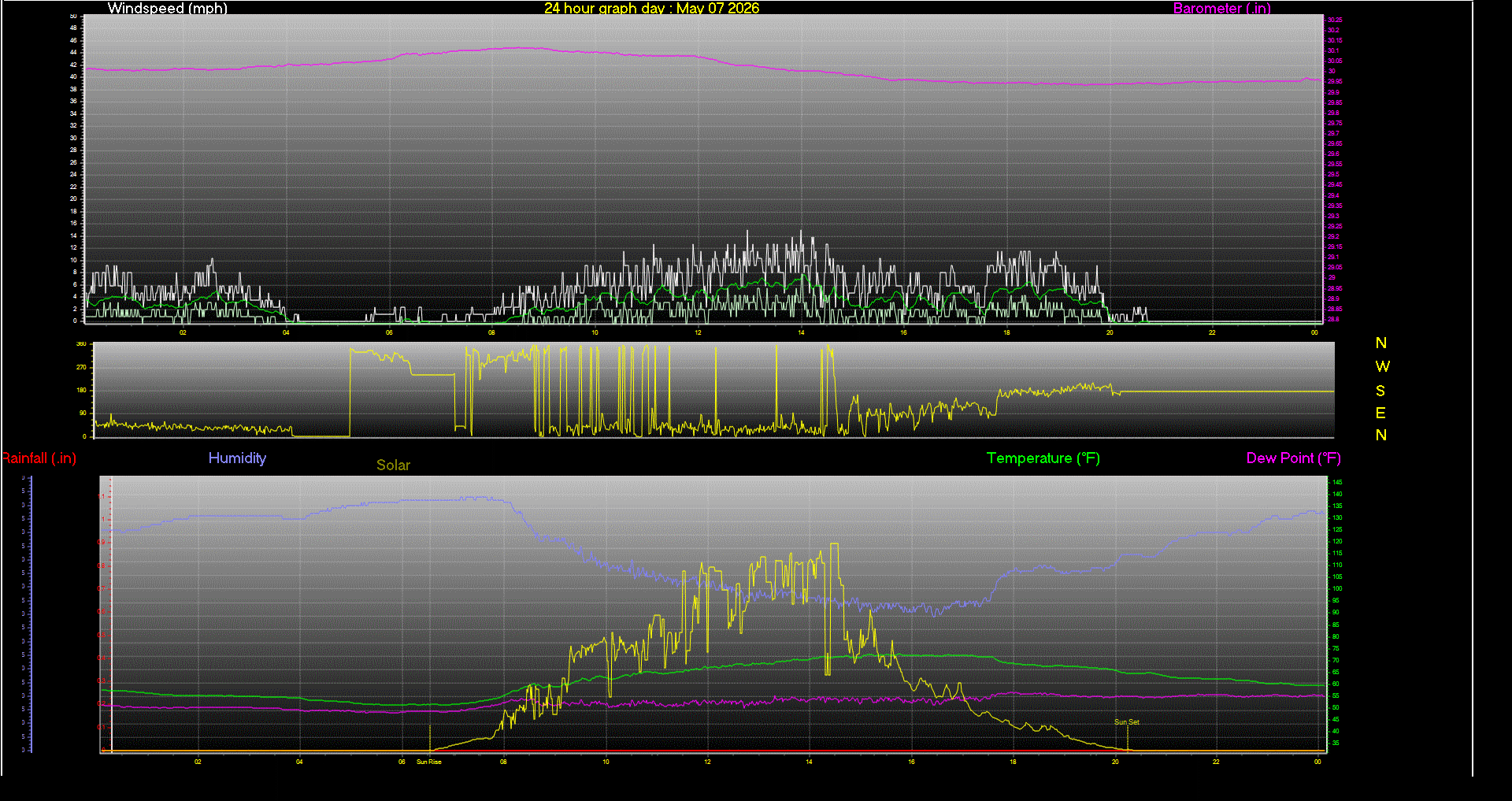The height and width of the screenshot is (801, 1512).
Task: Click the 'S' wind direction compass label
Action: (x=1380, y=391)
